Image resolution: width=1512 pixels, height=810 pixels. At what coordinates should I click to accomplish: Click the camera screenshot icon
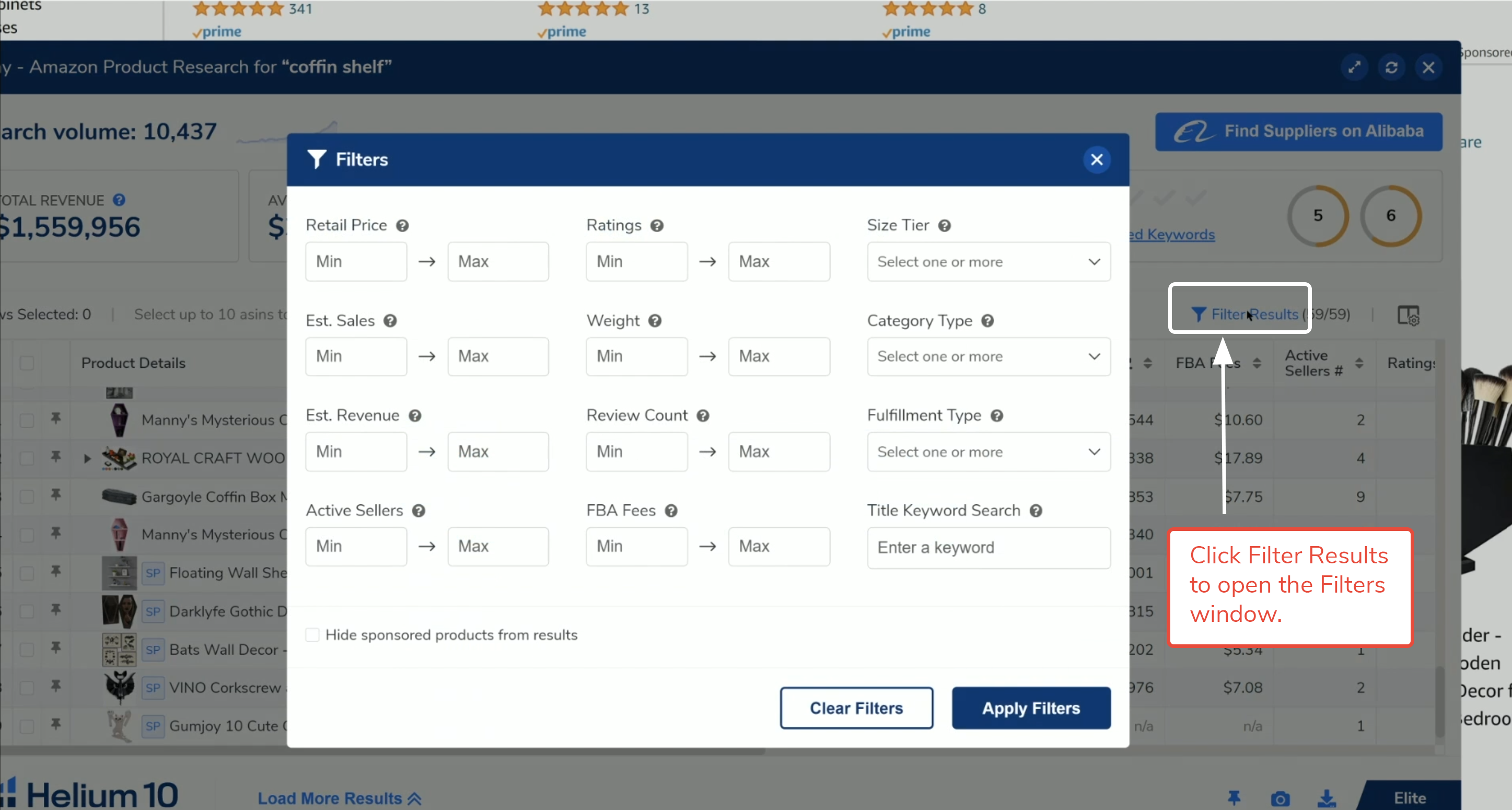1280,799
